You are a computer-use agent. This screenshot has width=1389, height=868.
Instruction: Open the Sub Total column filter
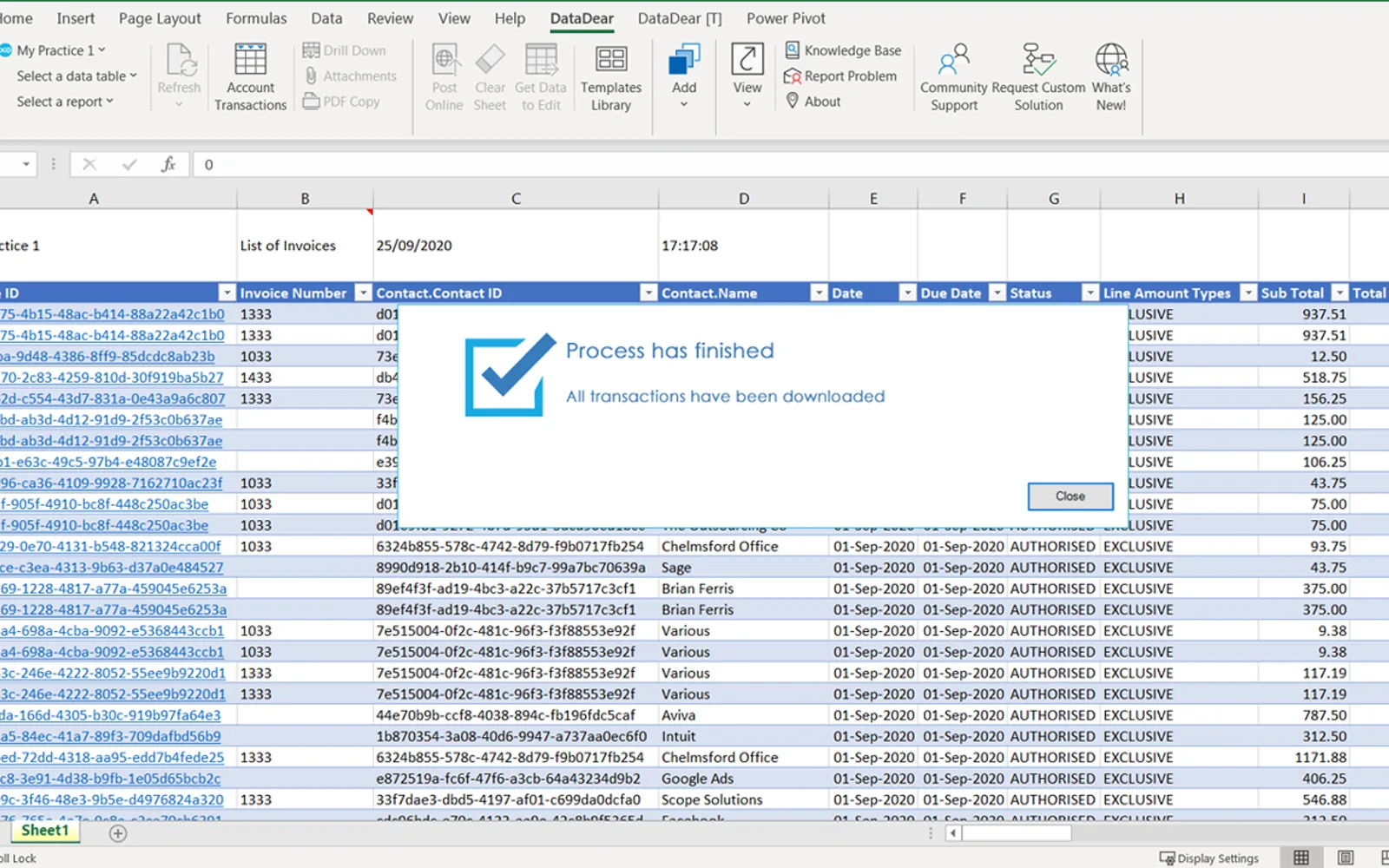coord(1340,293)
